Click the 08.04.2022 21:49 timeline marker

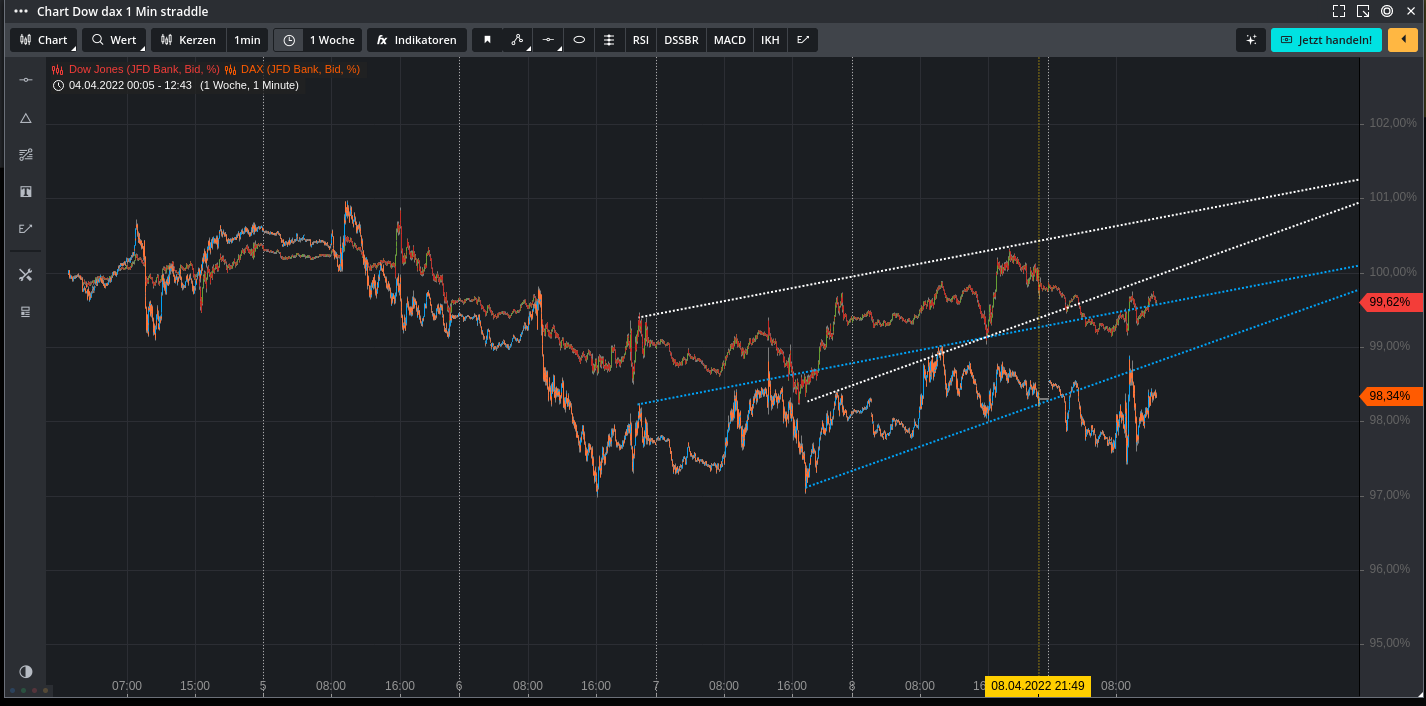1037,686
